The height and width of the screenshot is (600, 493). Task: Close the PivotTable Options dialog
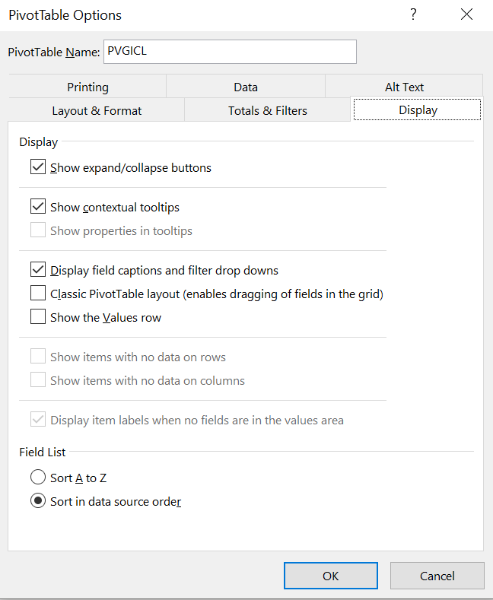click(x=467, y=15)
